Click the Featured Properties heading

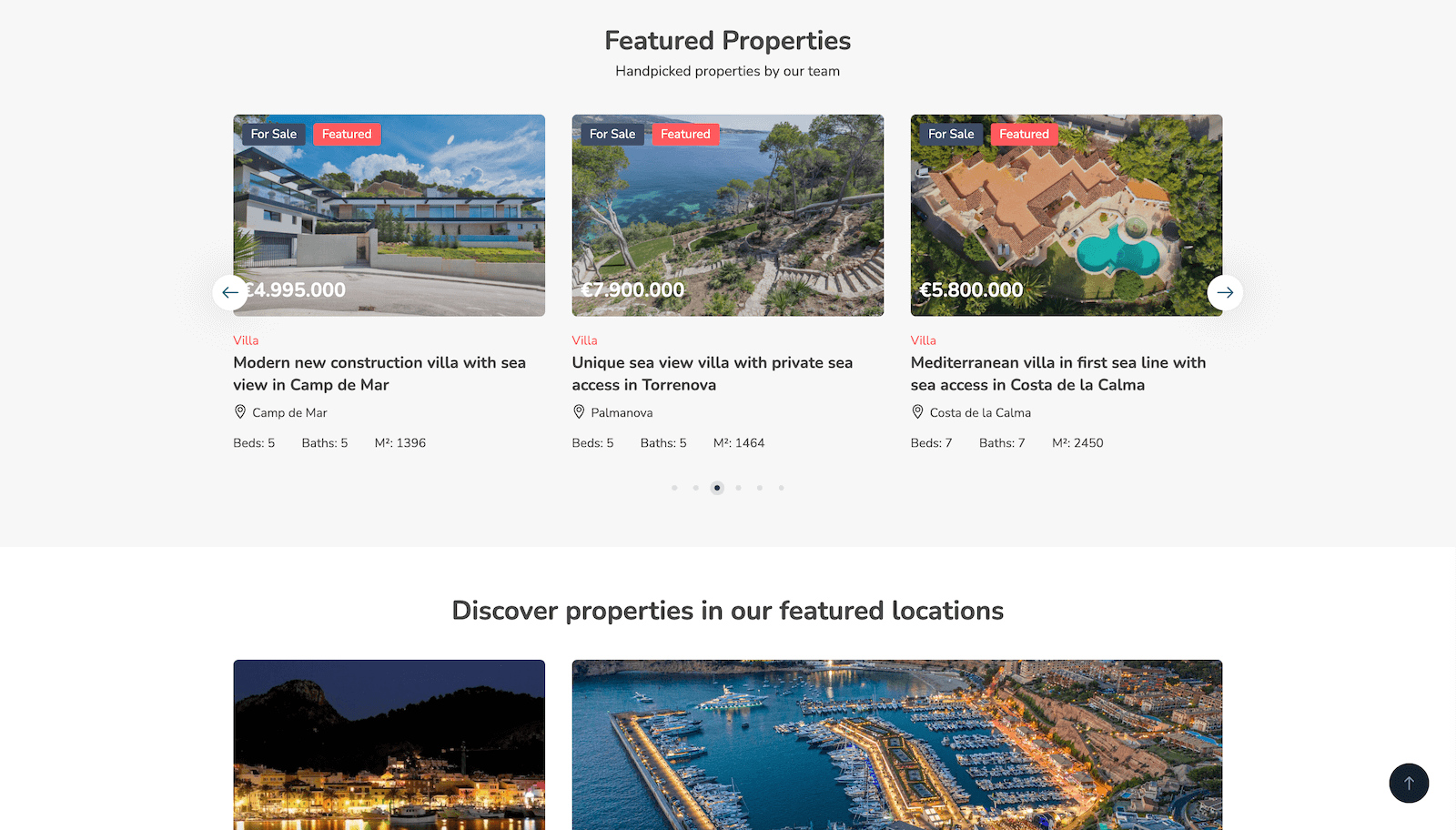727,40
